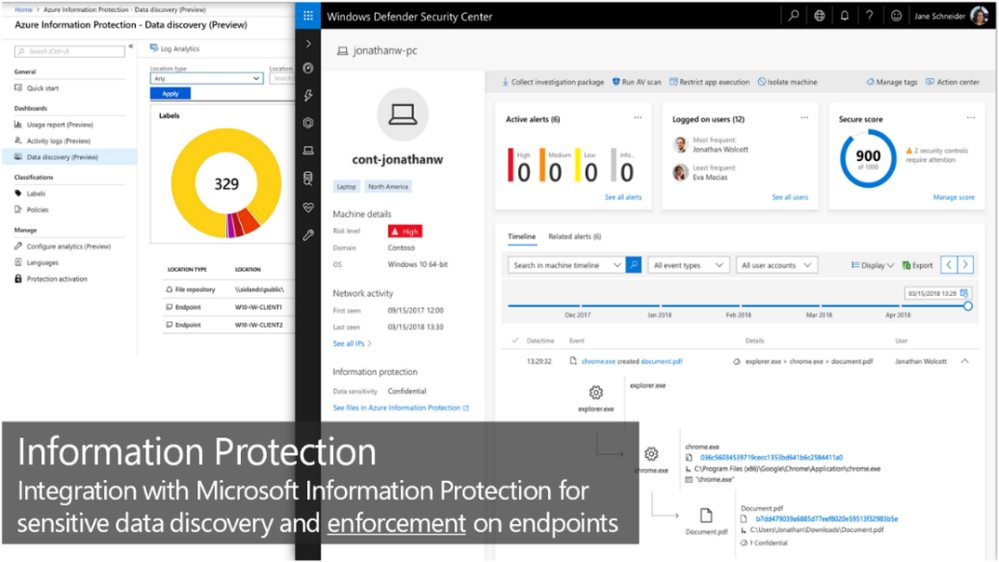Open the app launcher grid icon
Image resolution: width=999 pixels, height=562 pixels.
[x=308, y=16]
